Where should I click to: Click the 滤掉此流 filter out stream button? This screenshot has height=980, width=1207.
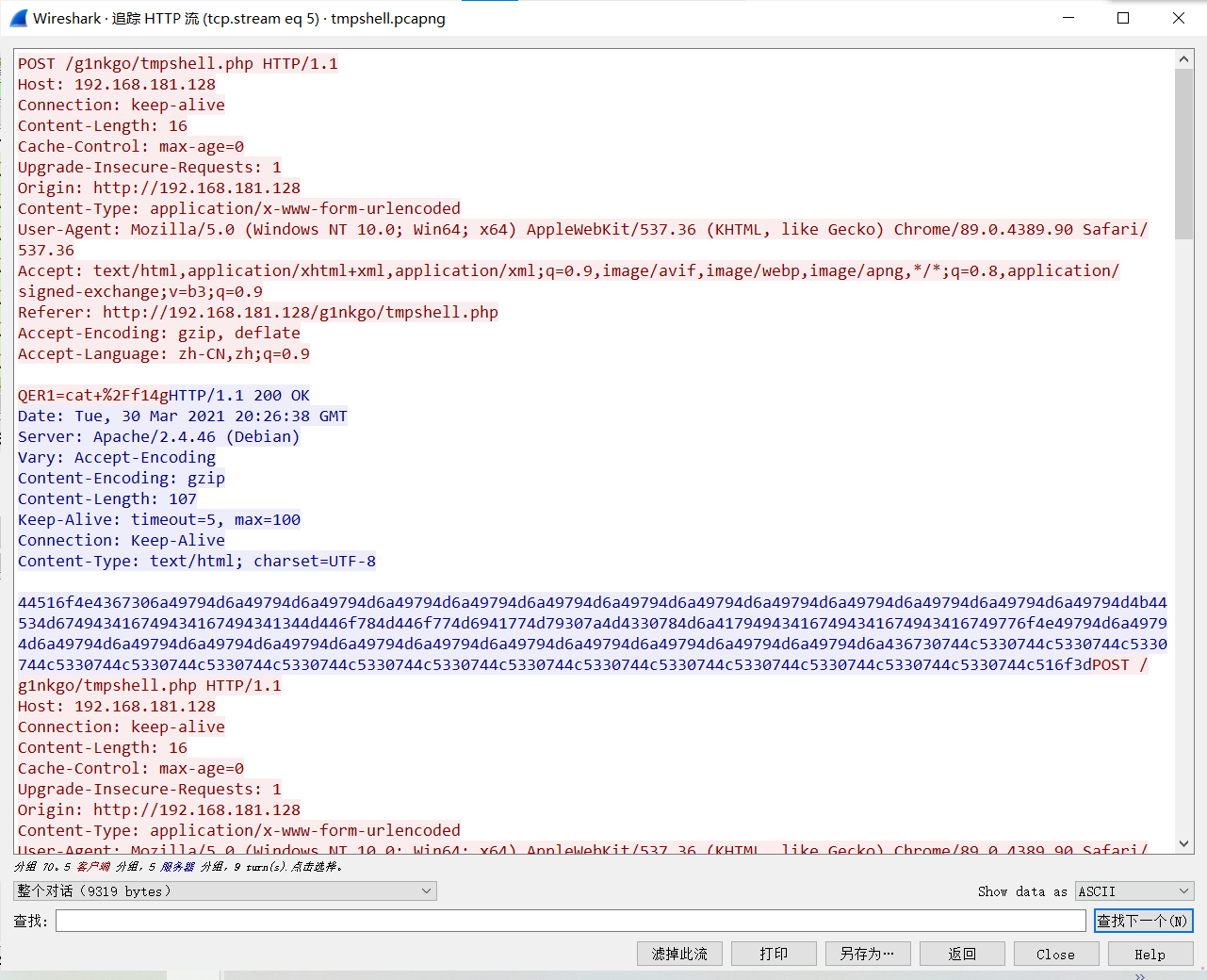click(x=679, y=954)
